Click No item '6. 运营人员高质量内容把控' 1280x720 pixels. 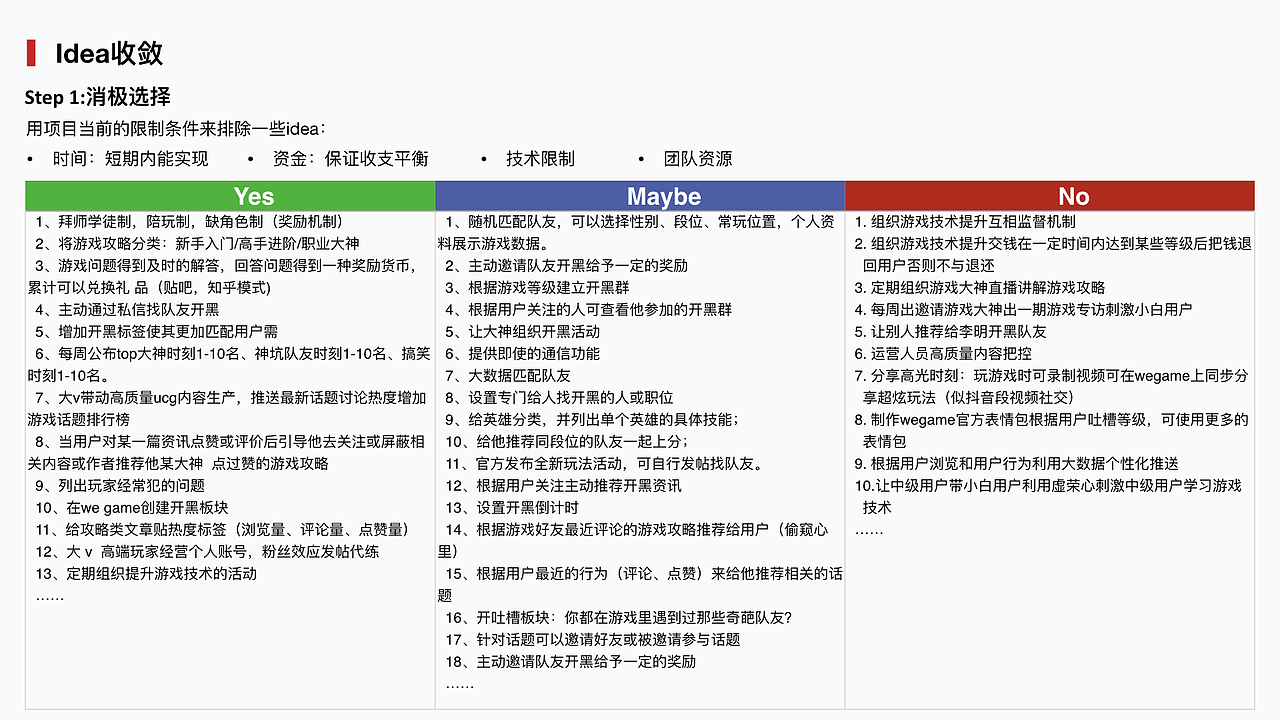(943, 354)
